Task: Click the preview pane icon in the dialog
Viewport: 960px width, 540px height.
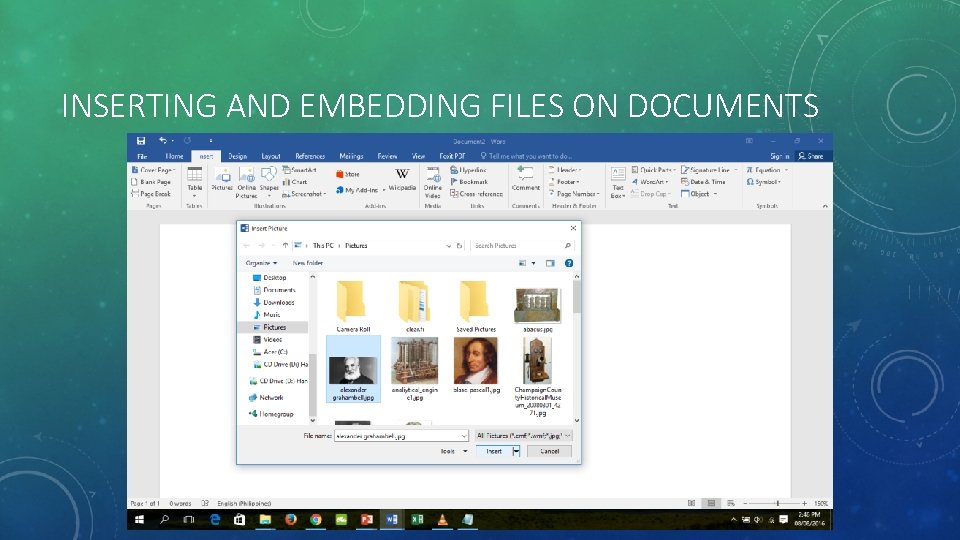Action: pyautogui.click(x=550, y=263)
